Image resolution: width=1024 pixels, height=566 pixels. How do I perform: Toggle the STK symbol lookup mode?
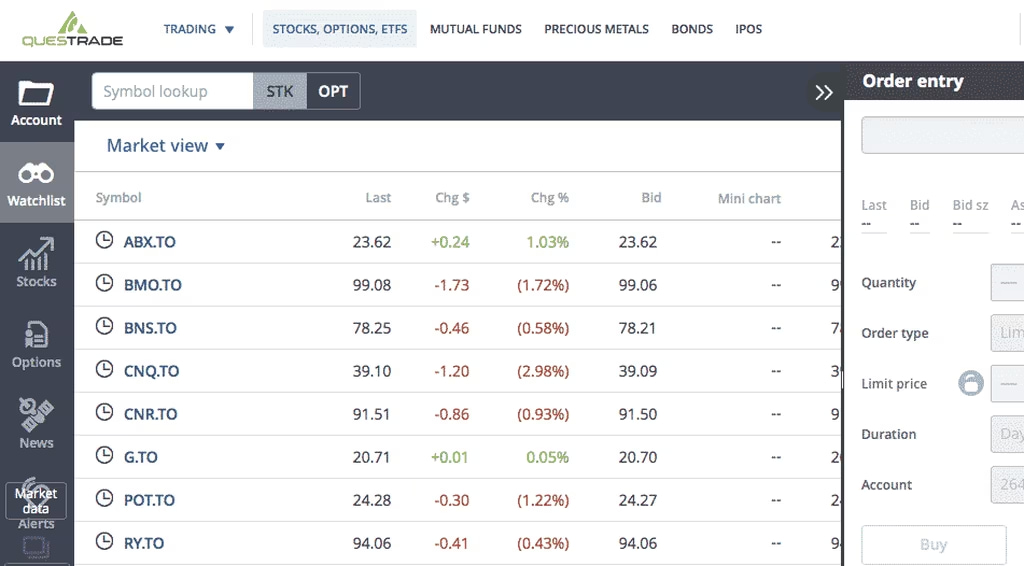pos(280,91)
